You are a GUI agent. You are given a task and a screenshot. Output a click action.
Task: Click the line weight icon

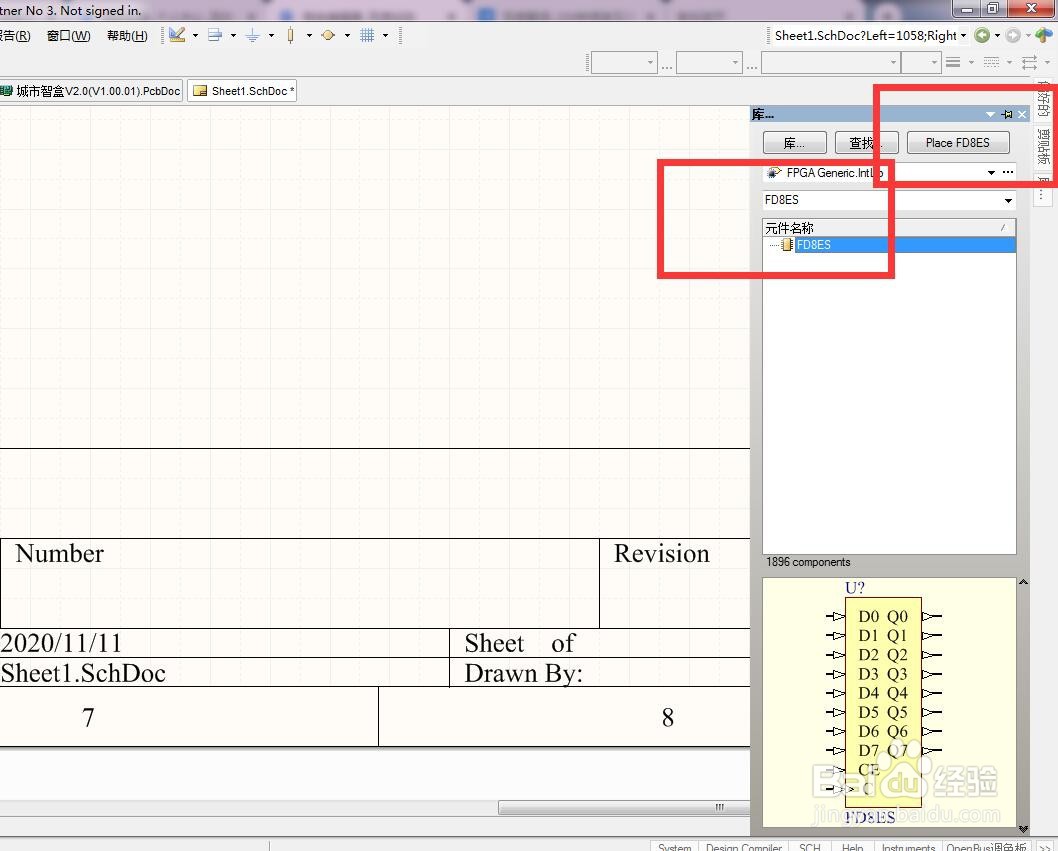point(953,62)
